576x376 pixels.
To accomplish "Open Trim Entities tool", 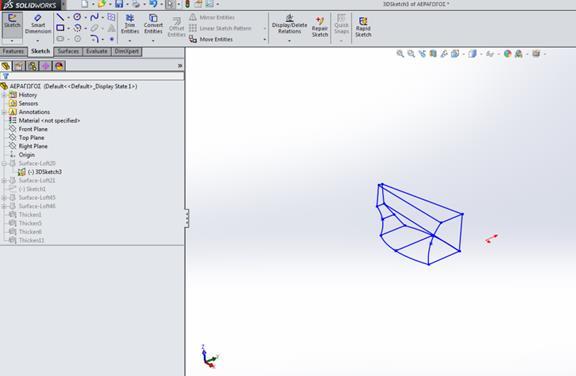I will 130,24.
